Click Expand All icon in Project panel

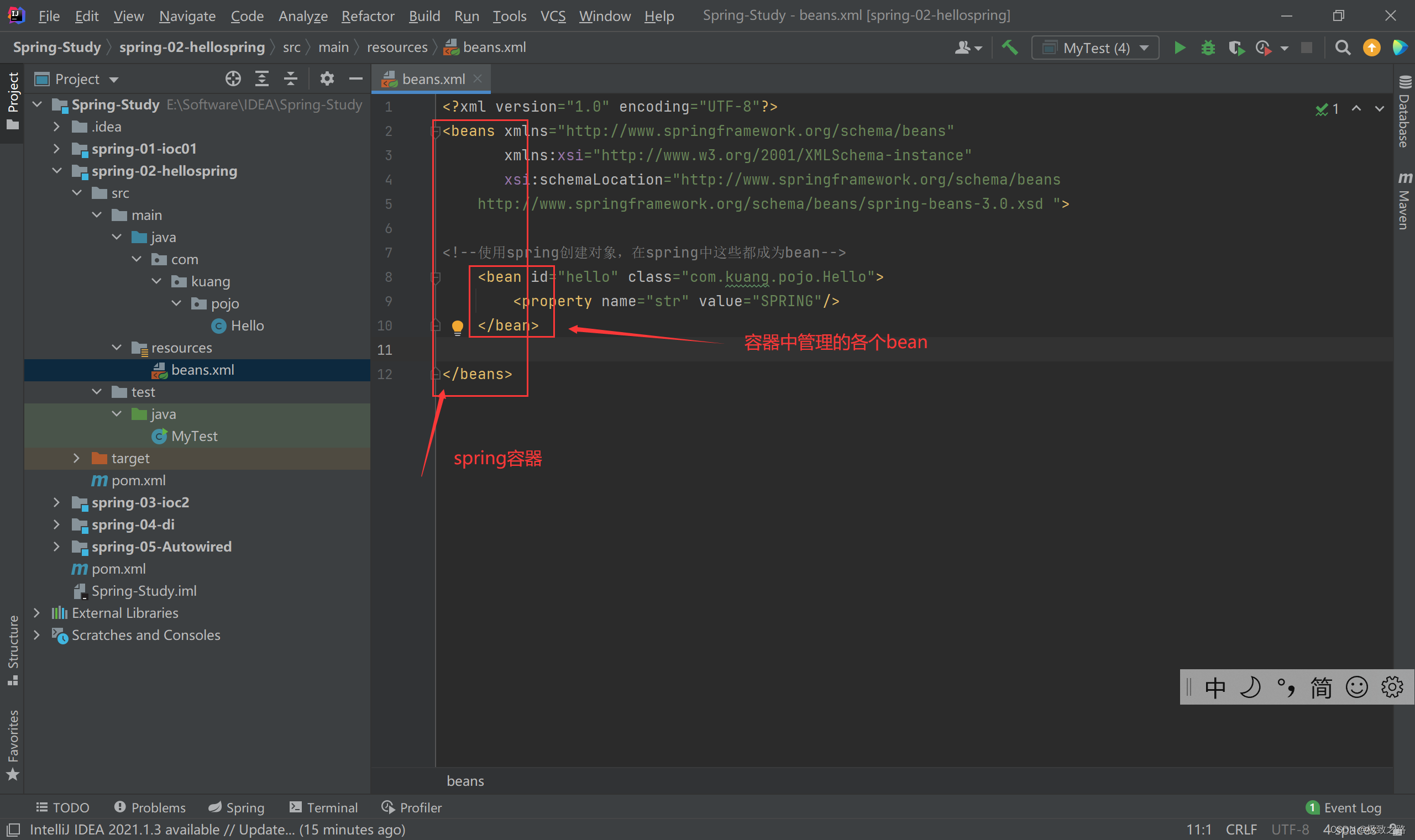(x=261, y=78)
